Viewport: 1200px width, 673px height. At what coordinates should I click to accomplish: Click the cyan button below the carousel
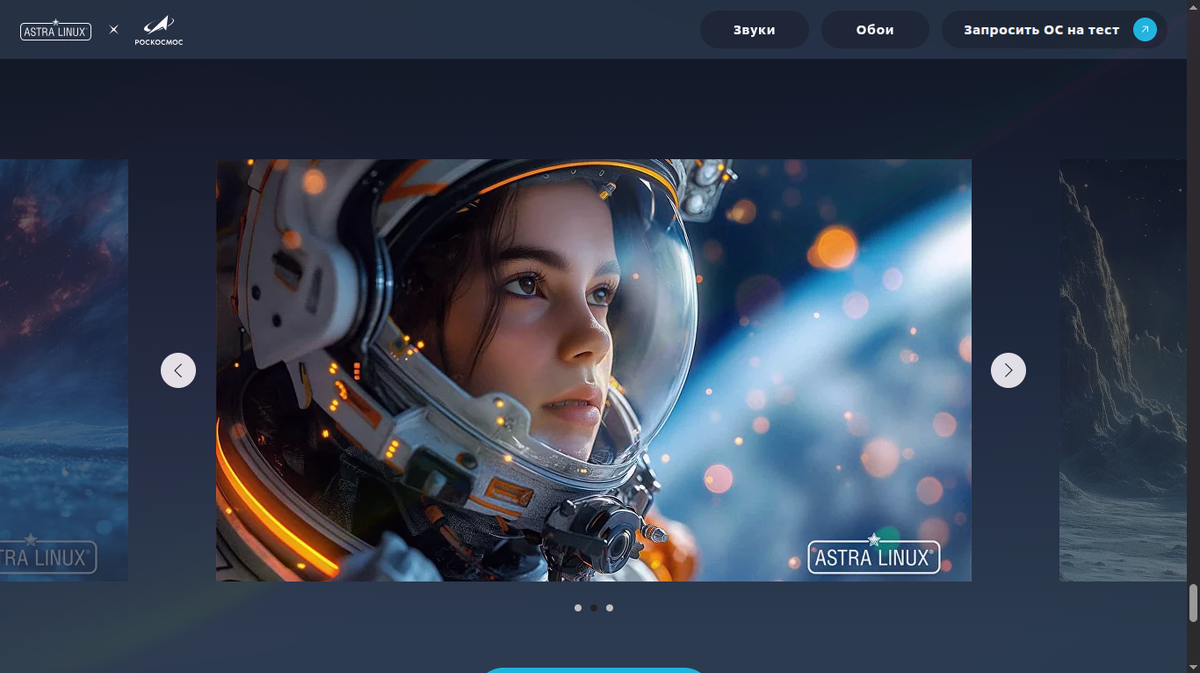coord(594,670)
